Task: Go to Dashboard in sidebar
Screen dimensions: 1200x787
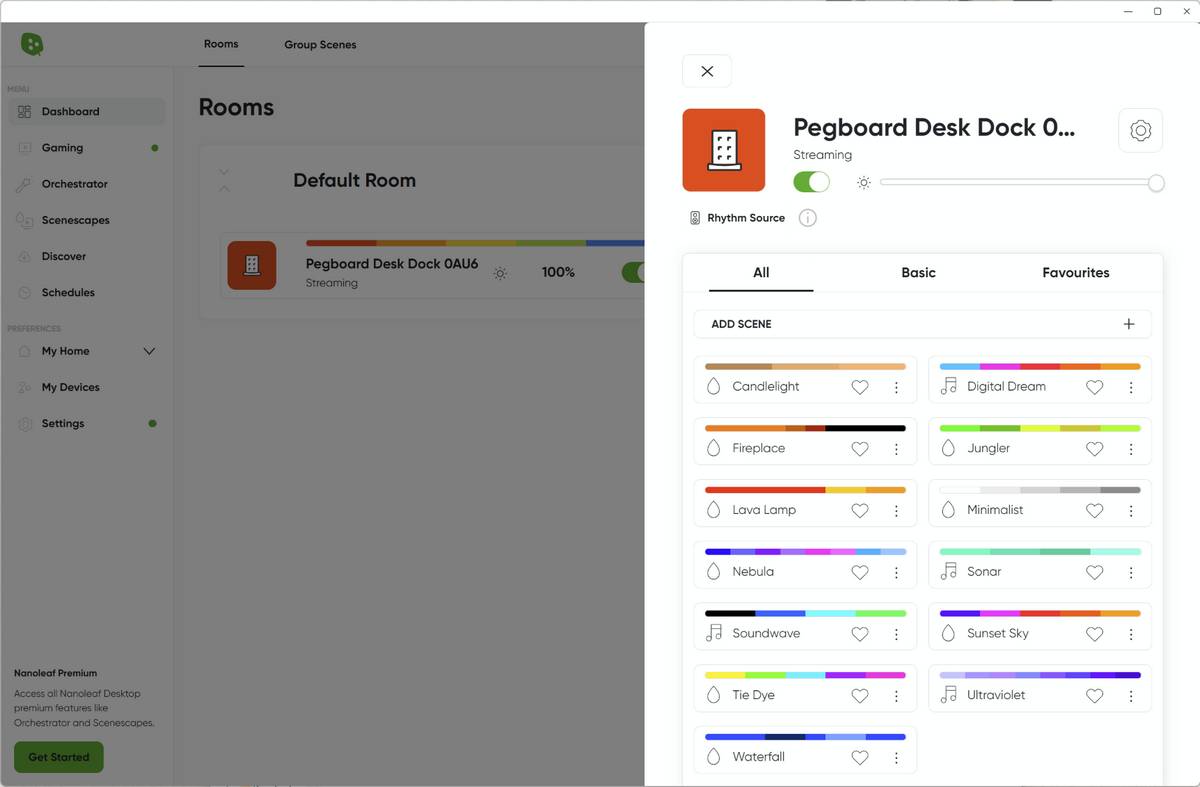Action: tap(87, 112)
